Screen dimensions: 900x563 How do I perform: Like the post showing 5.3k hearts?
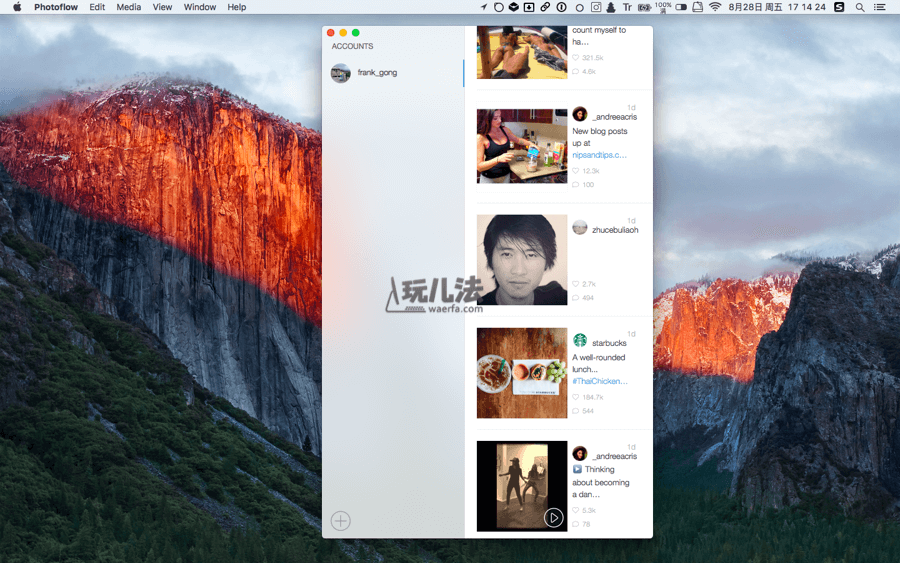coord(576,510)
